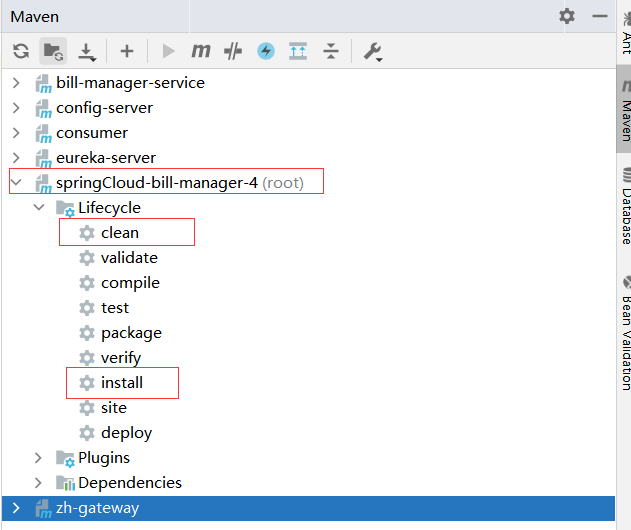This screenshot has width=631, height=530.
Task: Click gear icon beside deploy
Action: 87,433
